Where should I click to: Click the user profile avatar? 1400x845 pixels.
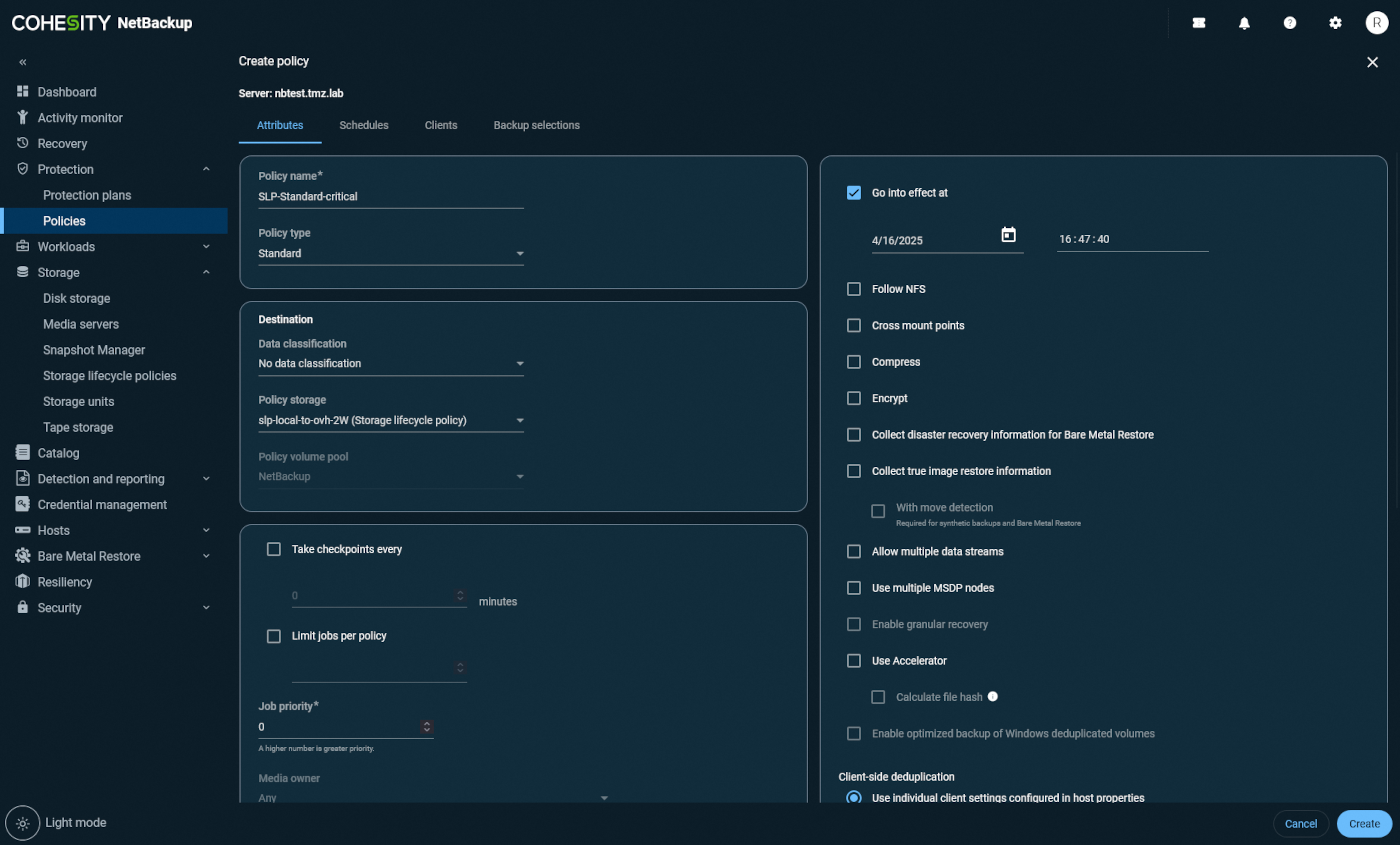tap(1377, 23)
